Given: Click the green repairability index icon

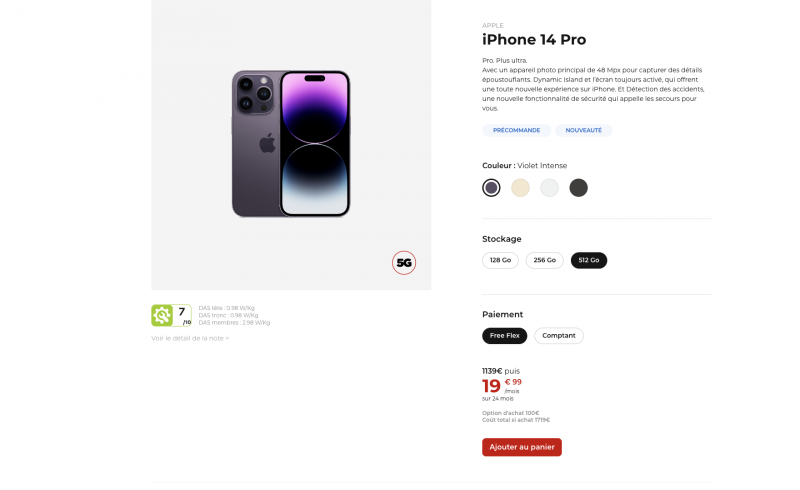Looking at the screenshot, I should pos(162,315).
